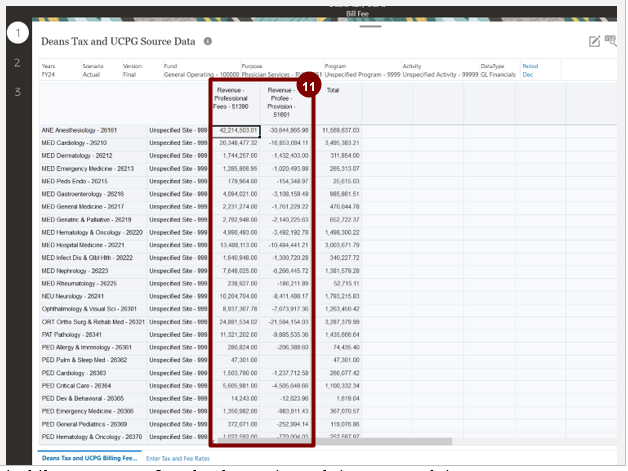The image size is (628, 471).
Task: Click MED Cardiology cell 20,348,477.32
Action: coord(236,143)
